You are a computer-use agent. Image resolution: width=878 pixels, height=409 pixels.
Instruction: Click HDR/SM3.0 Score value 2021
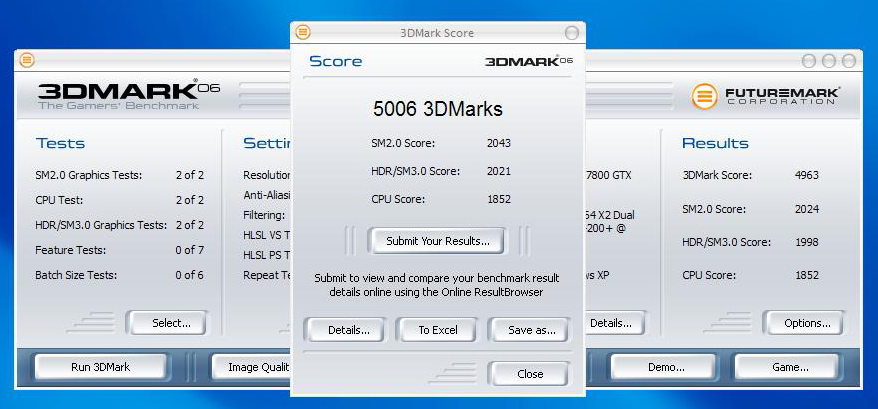[499, 171]
